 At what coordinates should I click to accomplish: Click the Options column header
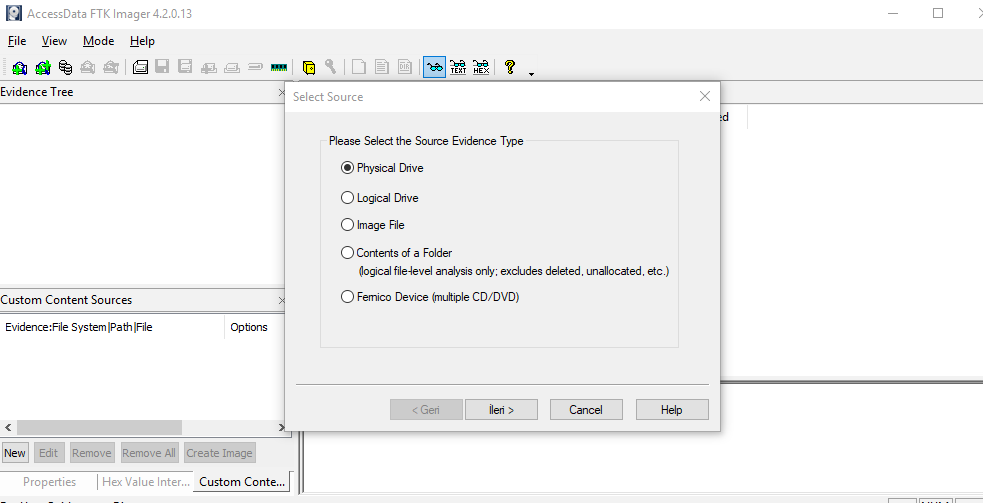(255, 327)
